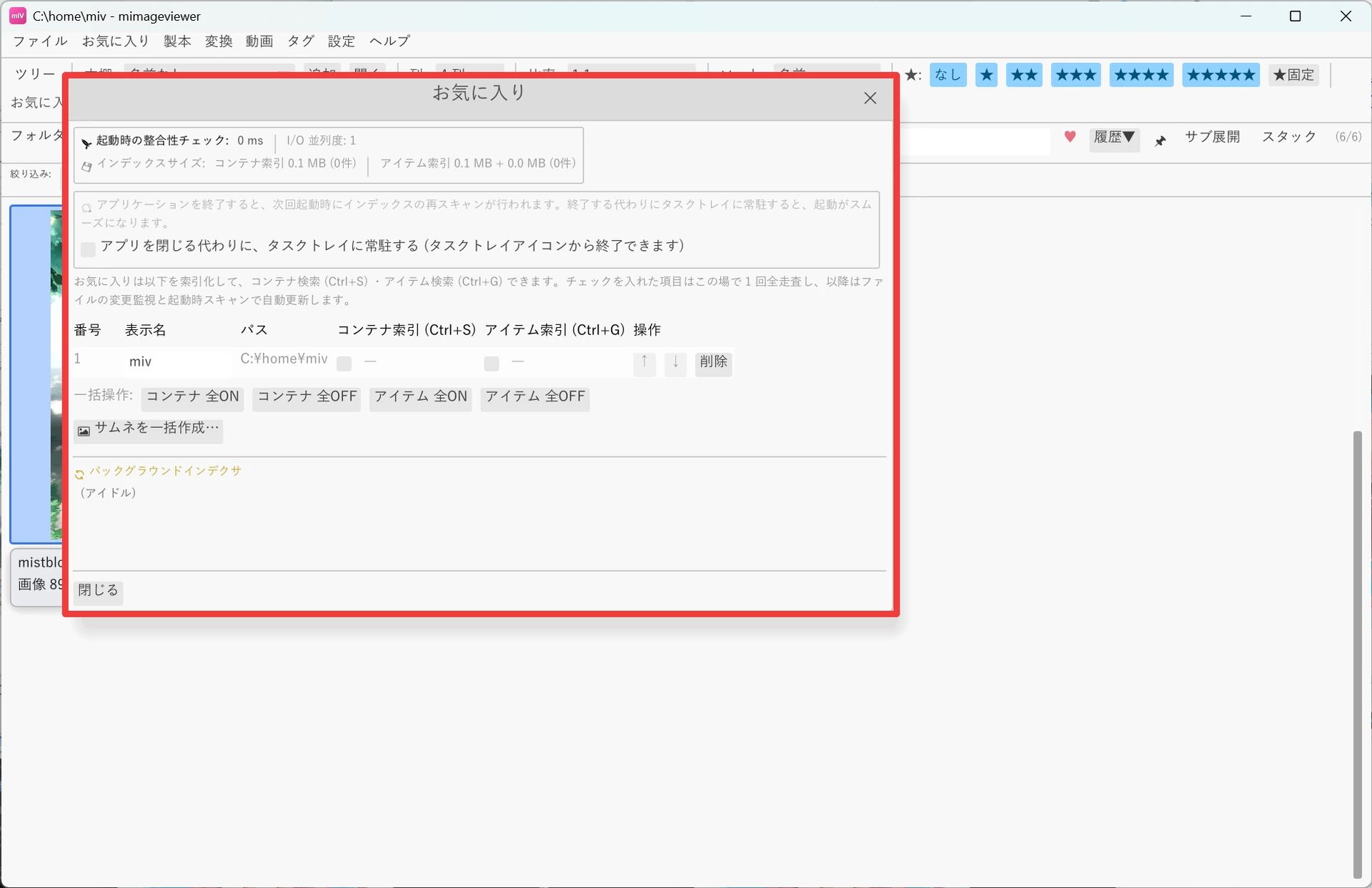Image resolution: width=1372 pixels, height=888 pixels.
Task: Click コンテナ索引 (Ctrl+S) column header
Action: 406,330
